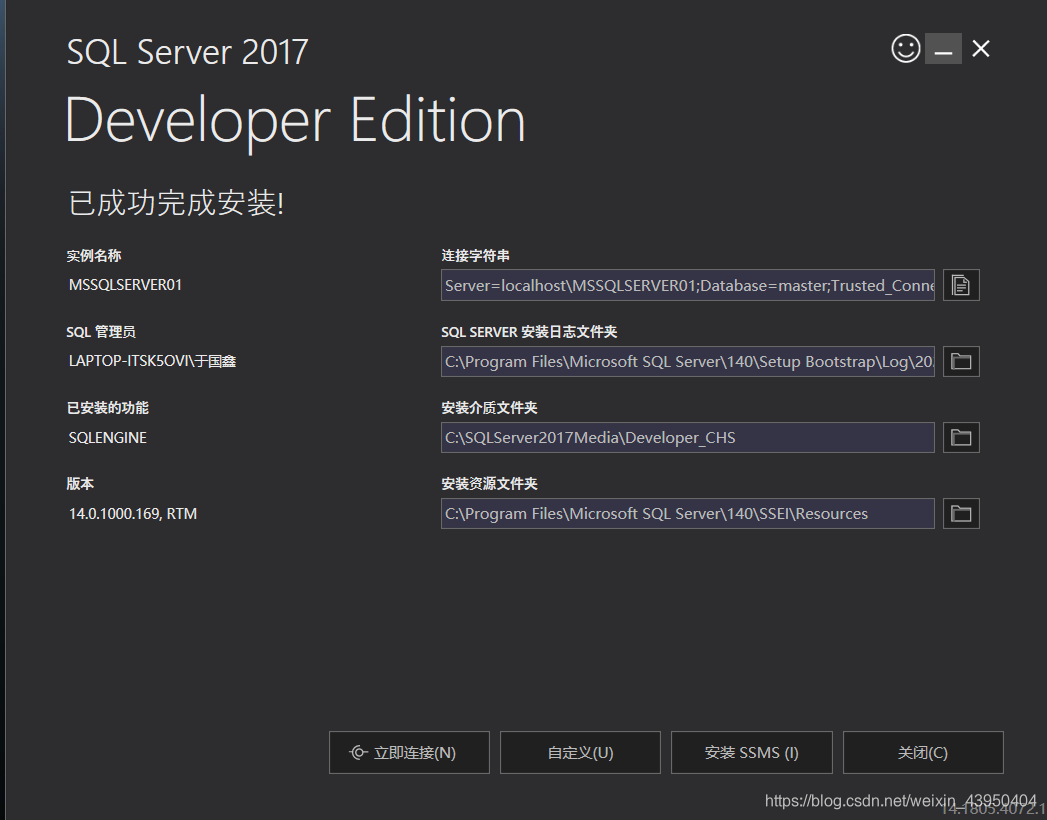
Task: Click the 立即连接(N) connect now button
Action: click(409, 753)
